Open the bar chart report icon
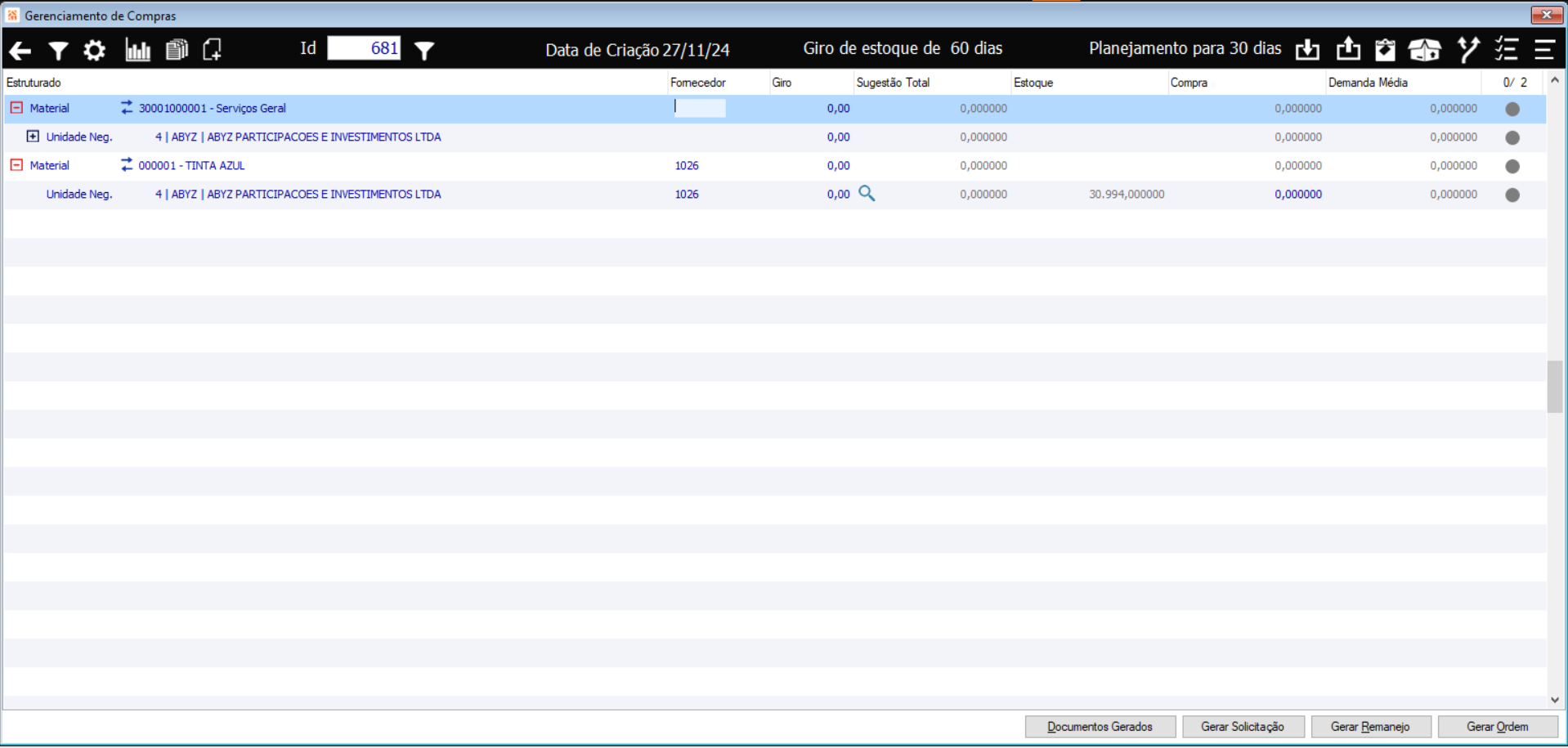The height and width of the screenshot is (748, 1568). point(137,50)
